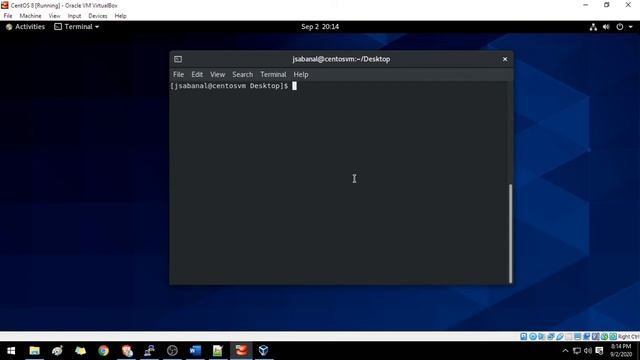
Task: Open the green notepad taskbar icon
Action: [x=218, y=351]
